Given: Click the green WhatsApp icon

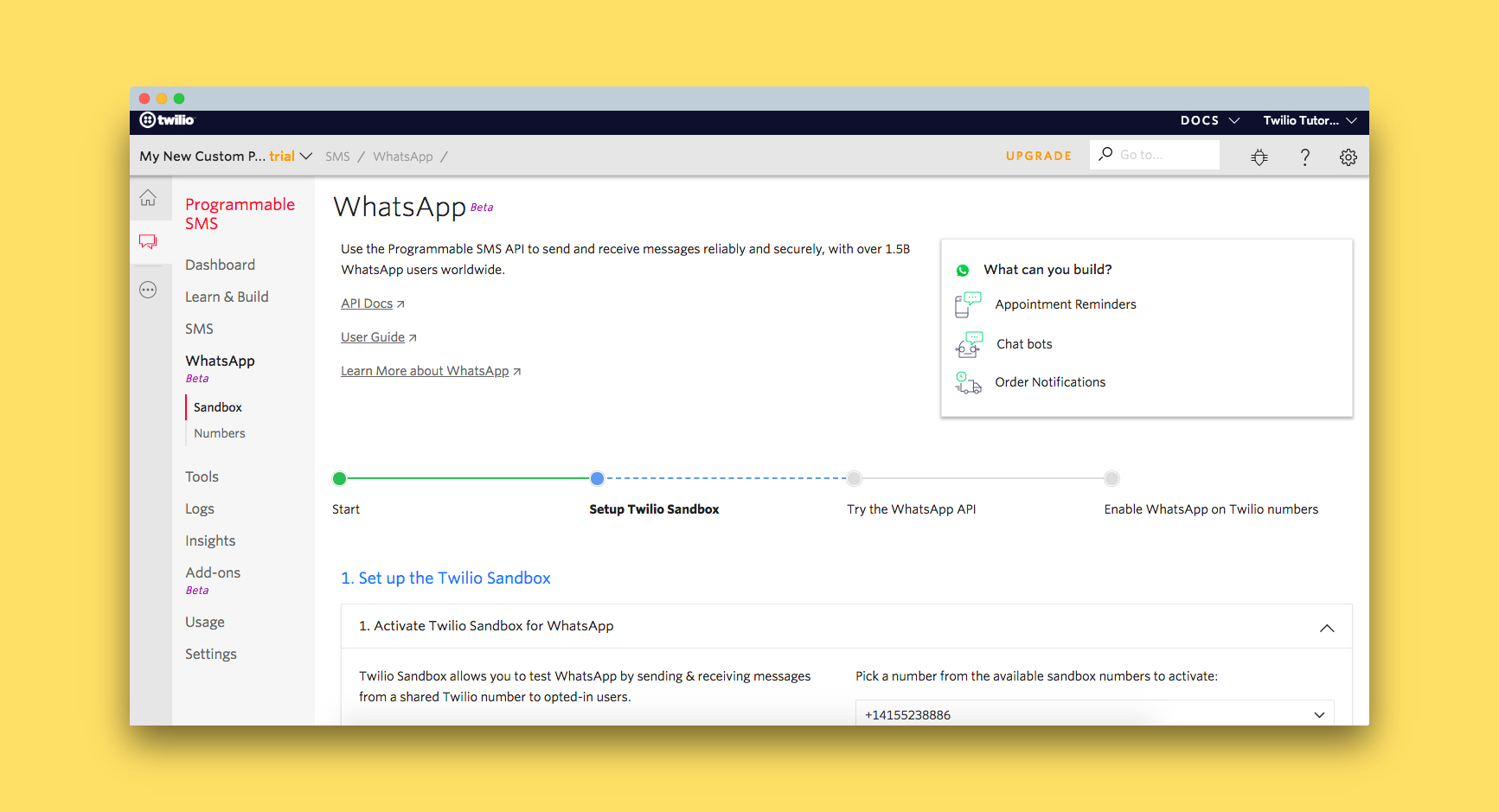Looking at the screenshot, I should (963, 271).
